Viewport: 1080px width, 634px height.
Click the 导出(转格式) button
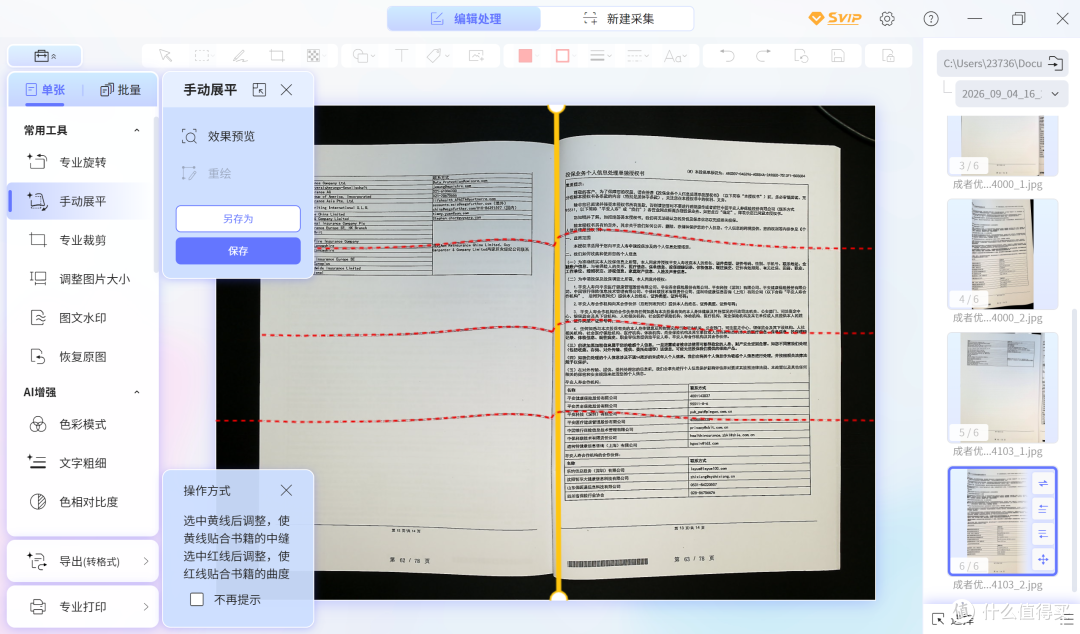point(81,561)
